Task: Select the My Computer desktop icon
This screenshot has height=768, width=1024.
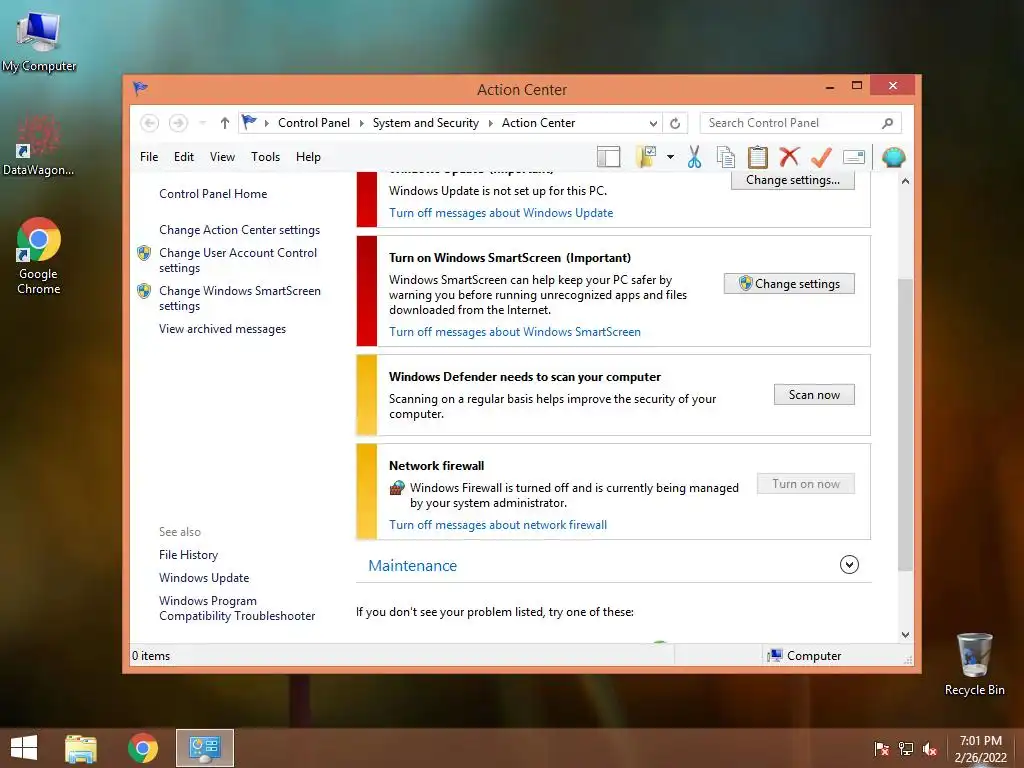Action: click(x=39, y=40)
